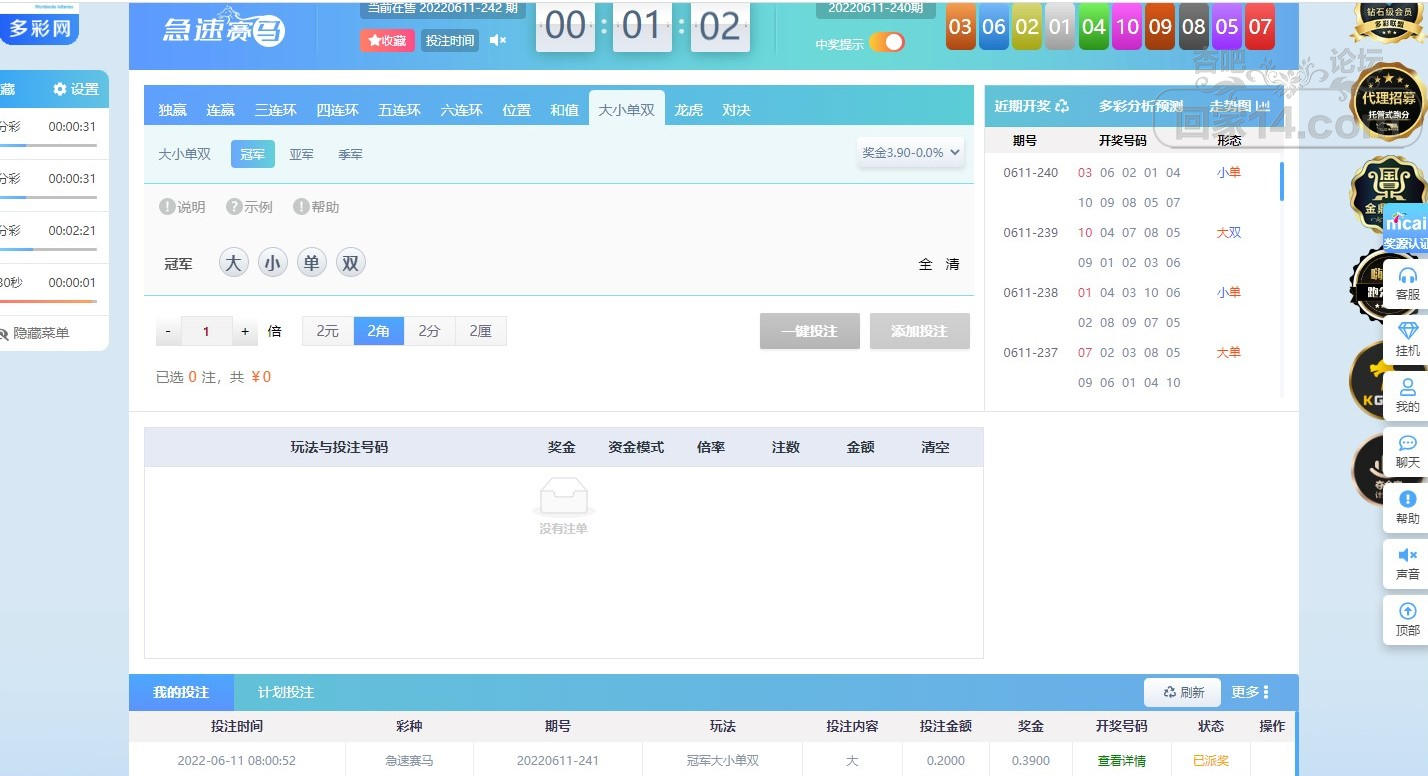This screenshot has height=776, width=1428.
Task: Mute sound via speaker icon near 投注时间
Action: click(497, 40)
